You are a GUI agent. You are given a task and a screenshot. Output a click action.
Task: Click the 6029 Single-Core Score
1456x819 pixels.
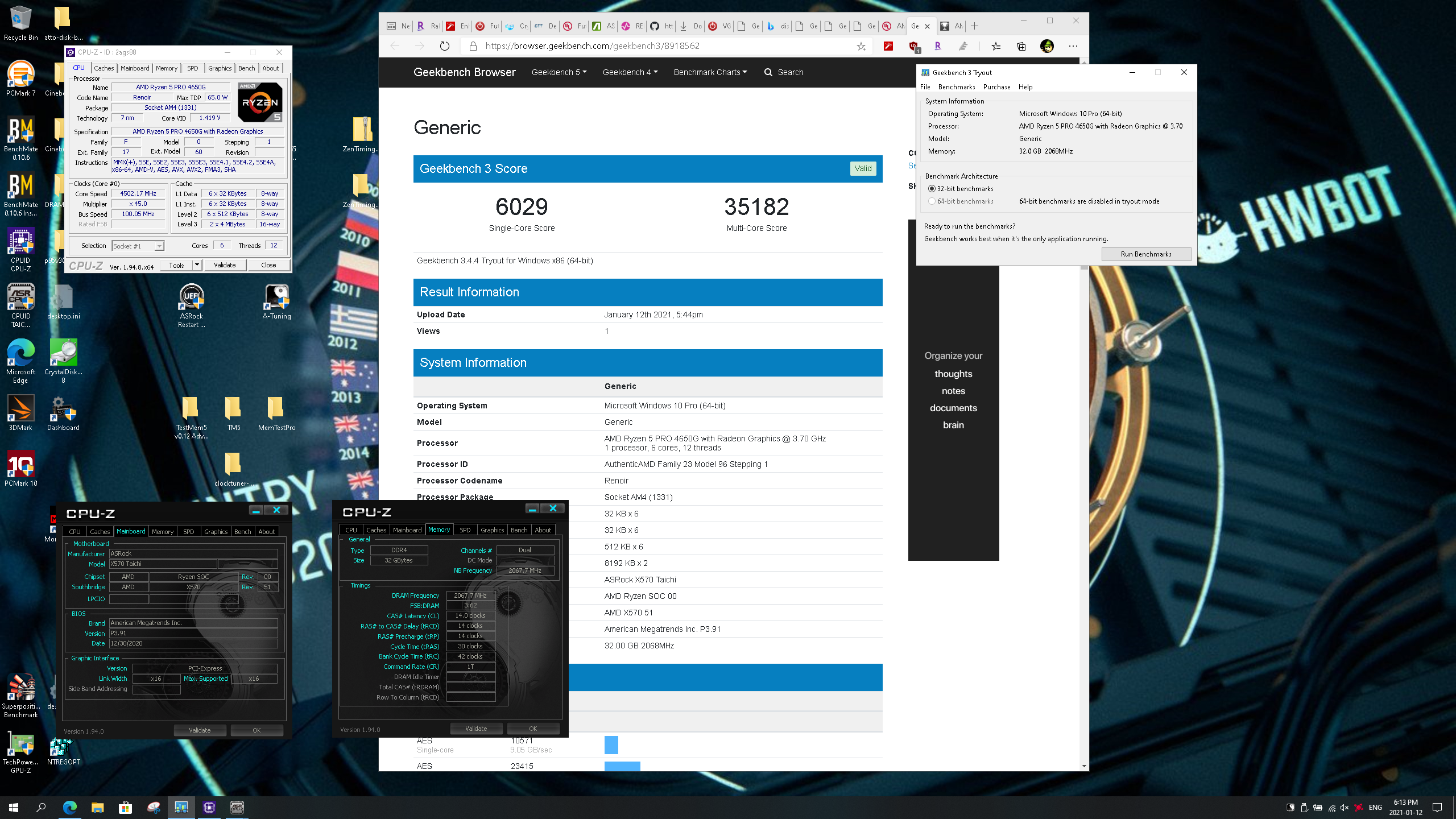(x=522, y=206)
